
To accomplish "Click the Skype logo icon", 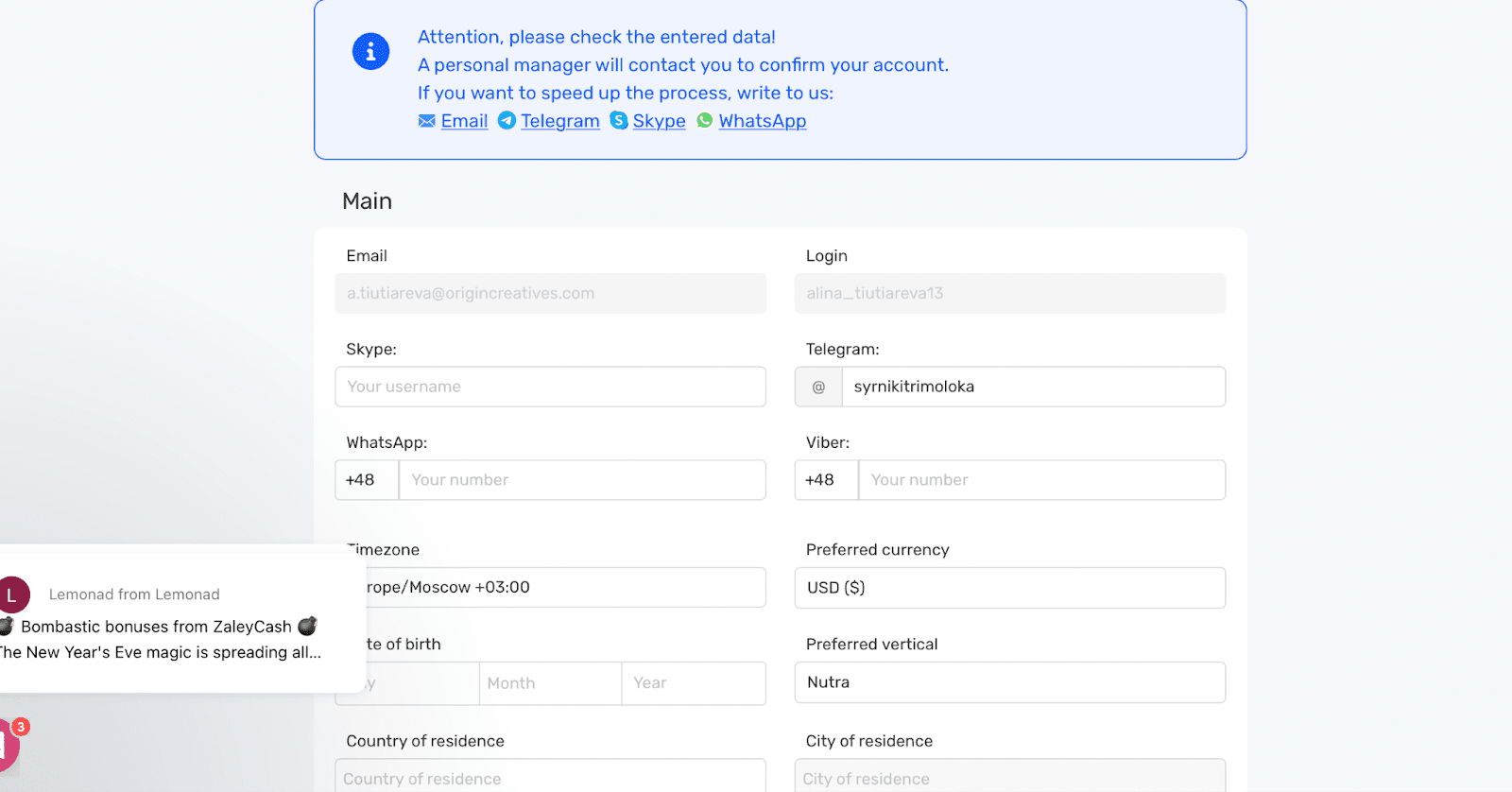I will click(x=619, y=120).
